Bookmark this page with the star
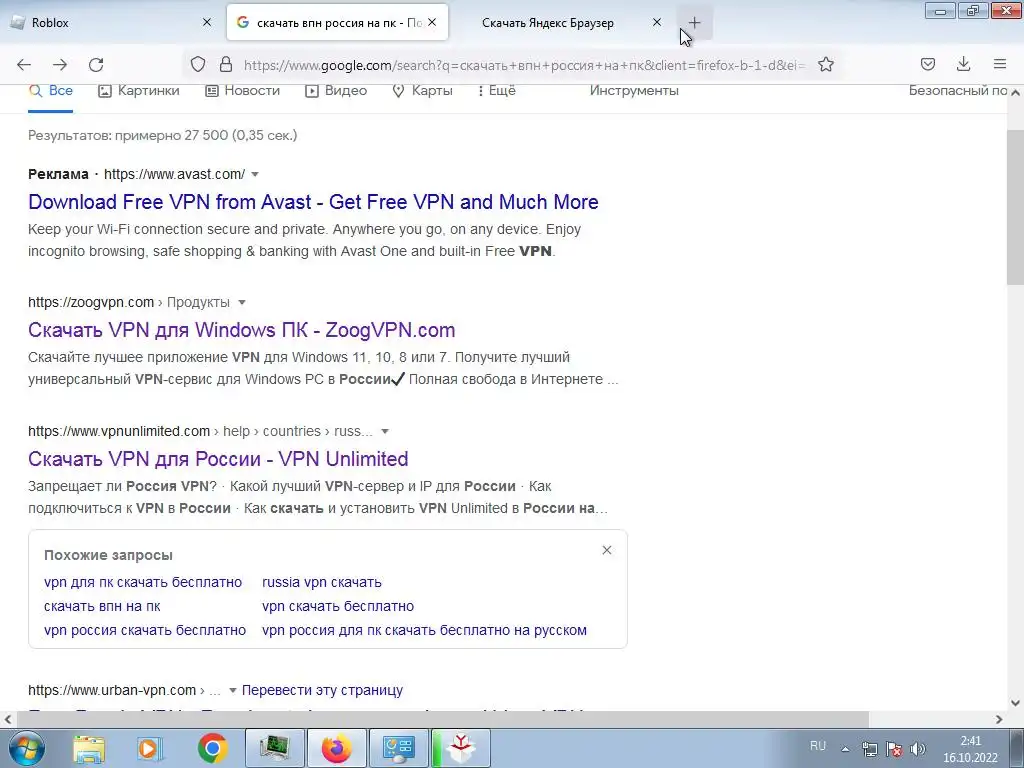This screenshot has width=1024, height=768. pos(825,64)
